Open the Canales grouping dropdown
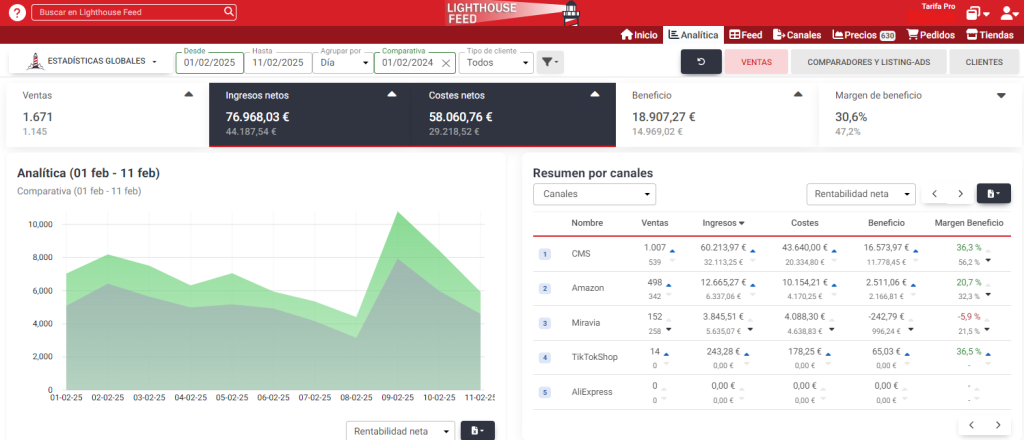Screen dimensions: 1024x440 pos(594,194)
